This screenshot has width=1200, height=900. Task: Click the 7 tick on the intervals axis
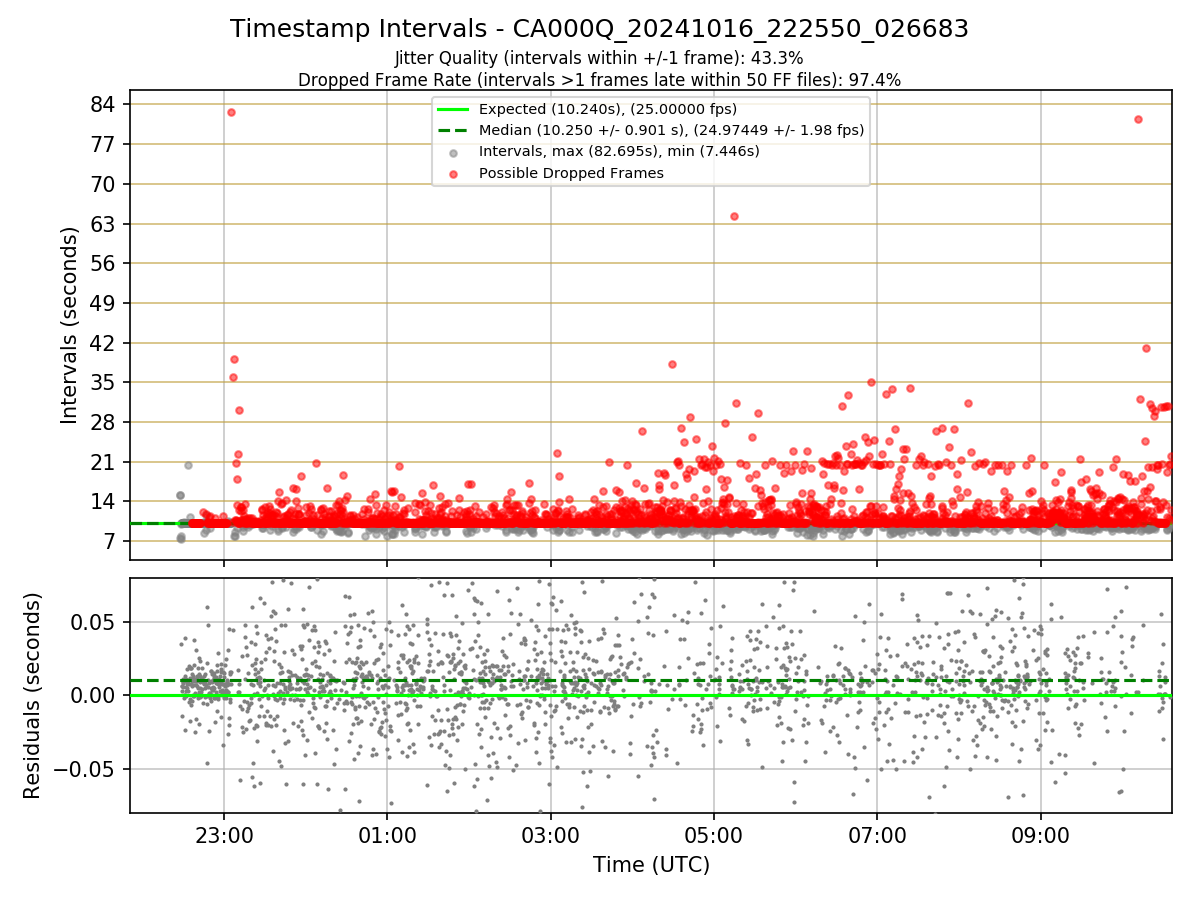[111, 541]
